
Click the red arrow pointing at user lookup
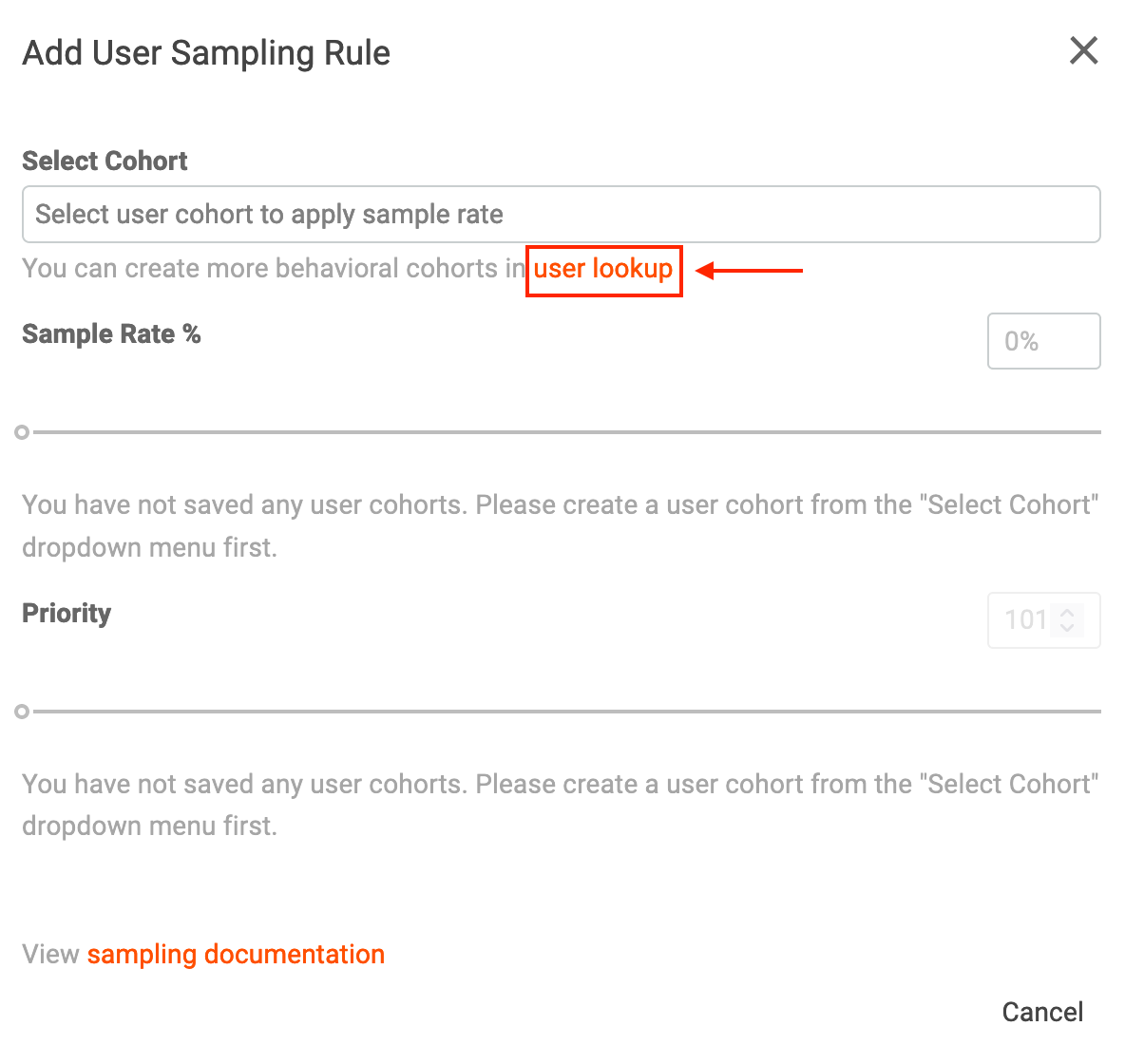tap(751, 271)
